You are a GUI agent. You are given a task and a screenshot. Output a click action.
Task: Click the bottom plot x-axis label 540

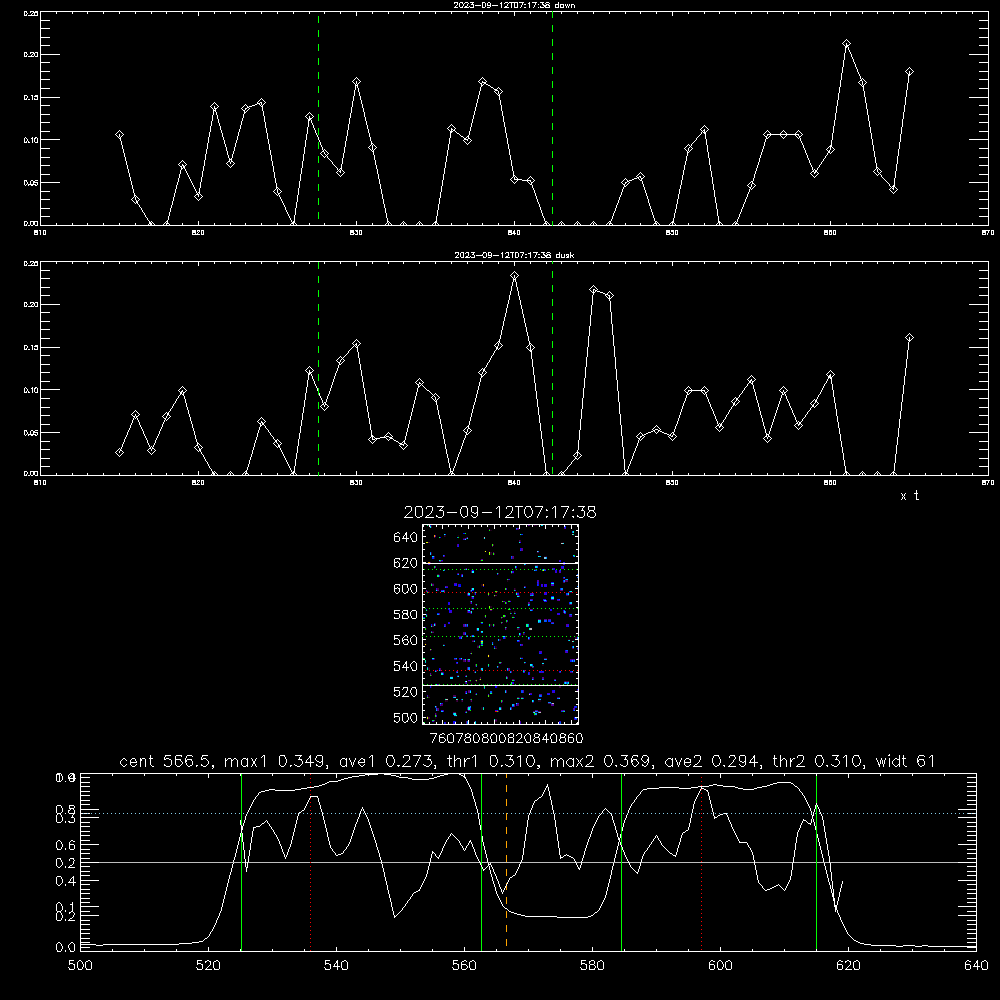tap(336, 966)
